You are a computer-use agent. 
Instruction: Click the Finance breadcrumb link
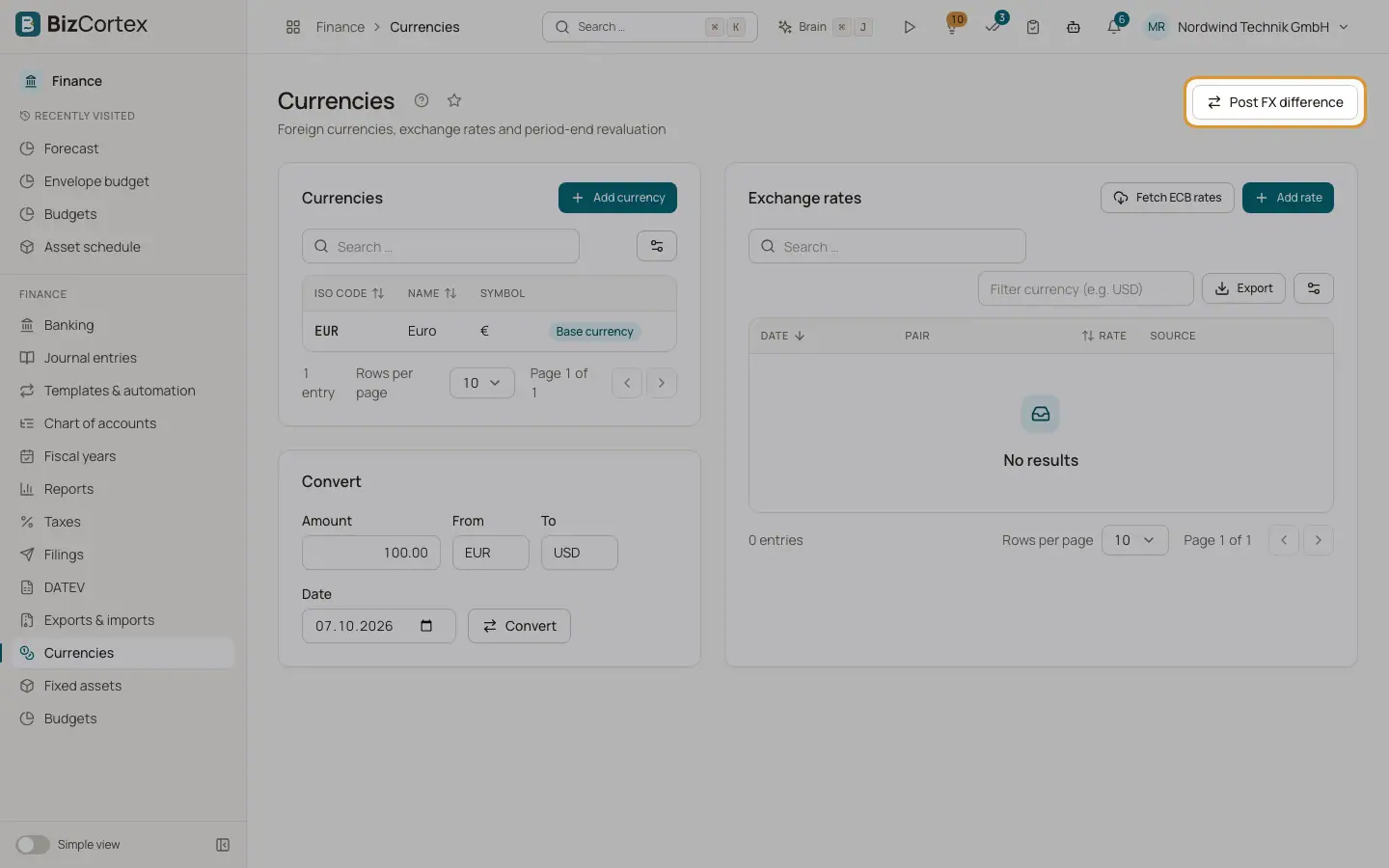pyautogui.click(x=340, y=27)
